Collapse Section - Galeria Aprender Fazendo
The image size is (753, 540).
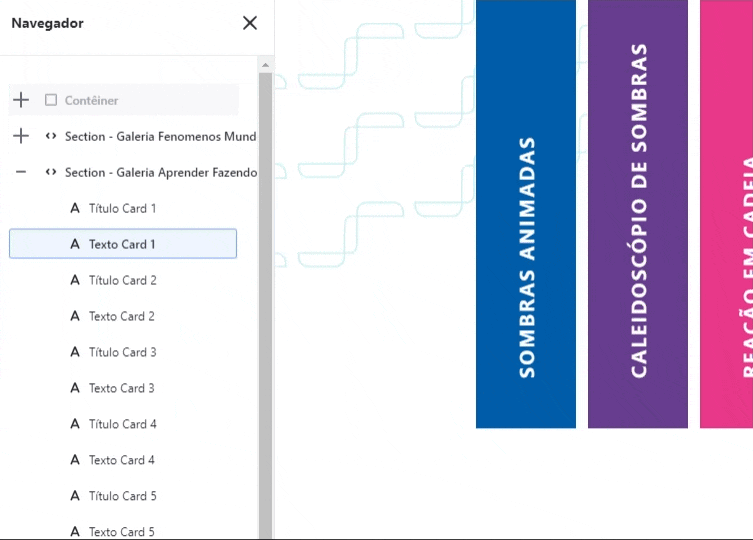[21, 172]
